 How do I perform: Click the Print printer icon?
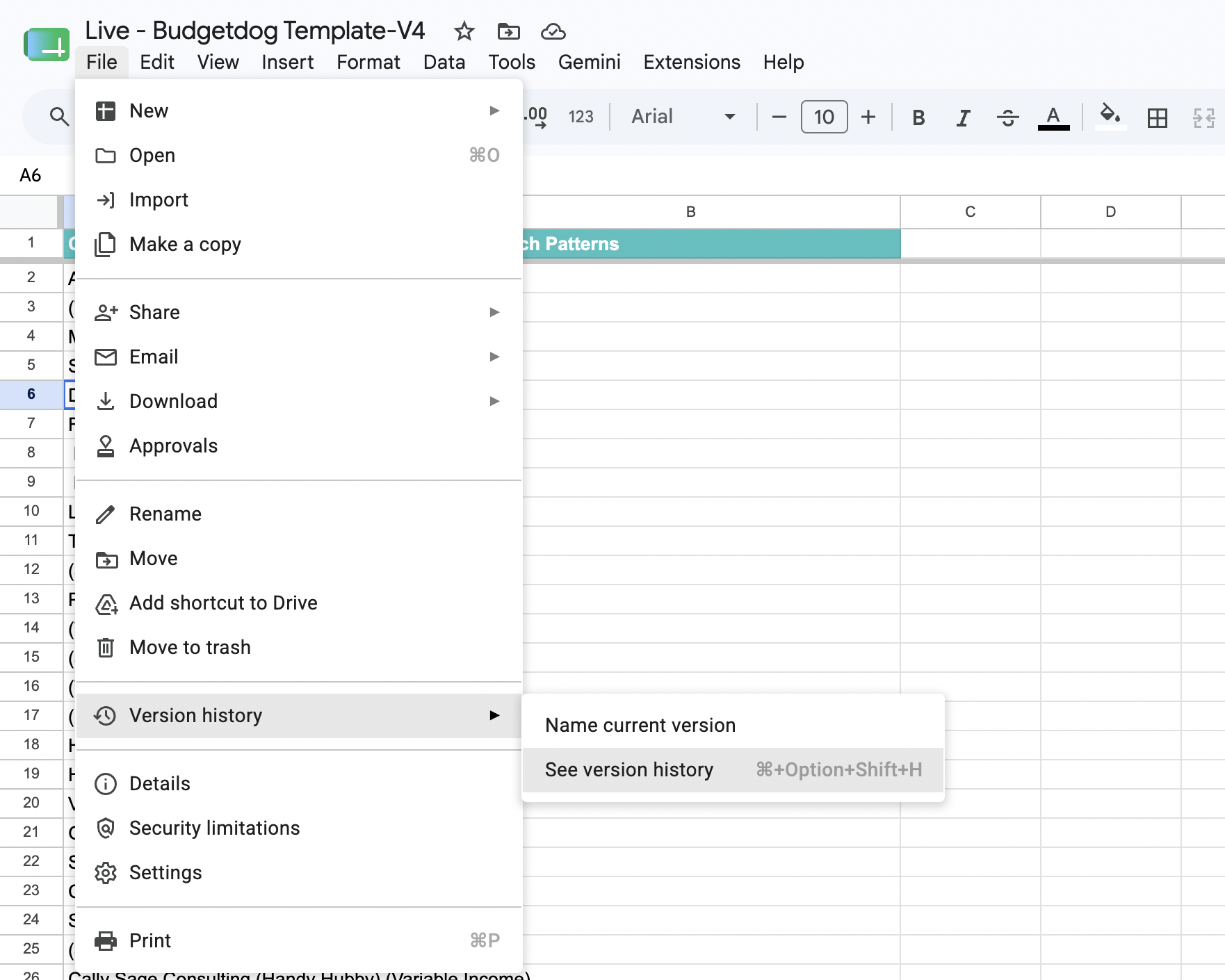(x=106, y=941)
